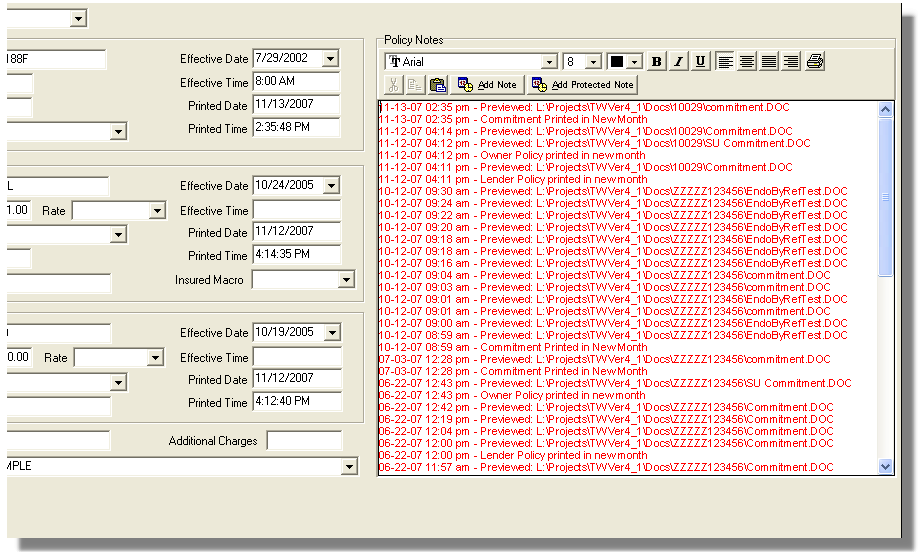Open the 7/29/2002 Effective Date picker
This screenshot has width=918, height=554.
[331, 59]
